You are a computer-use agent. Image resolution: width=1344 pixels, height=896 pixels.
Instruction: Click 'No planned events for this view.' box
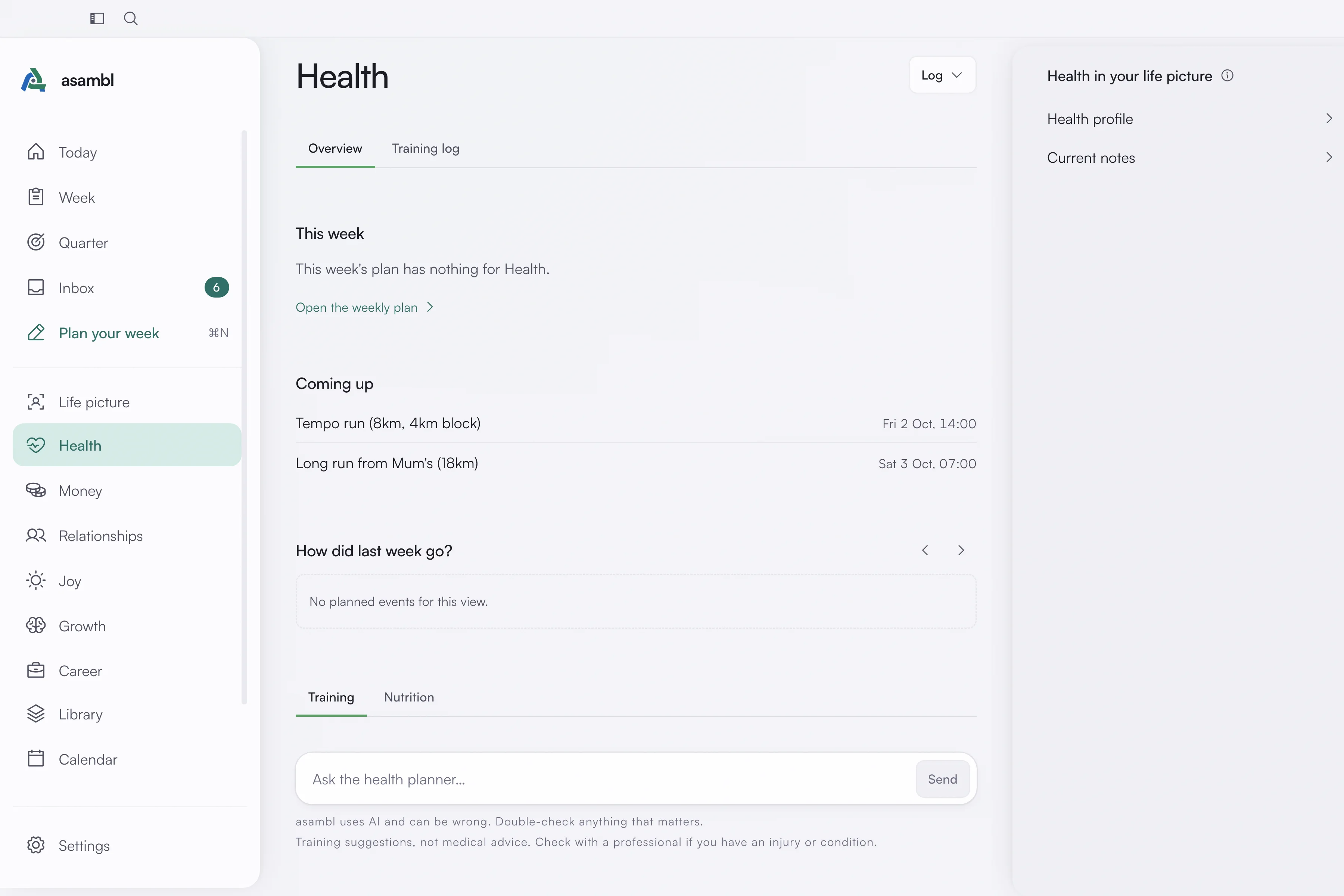coord(636,601)
